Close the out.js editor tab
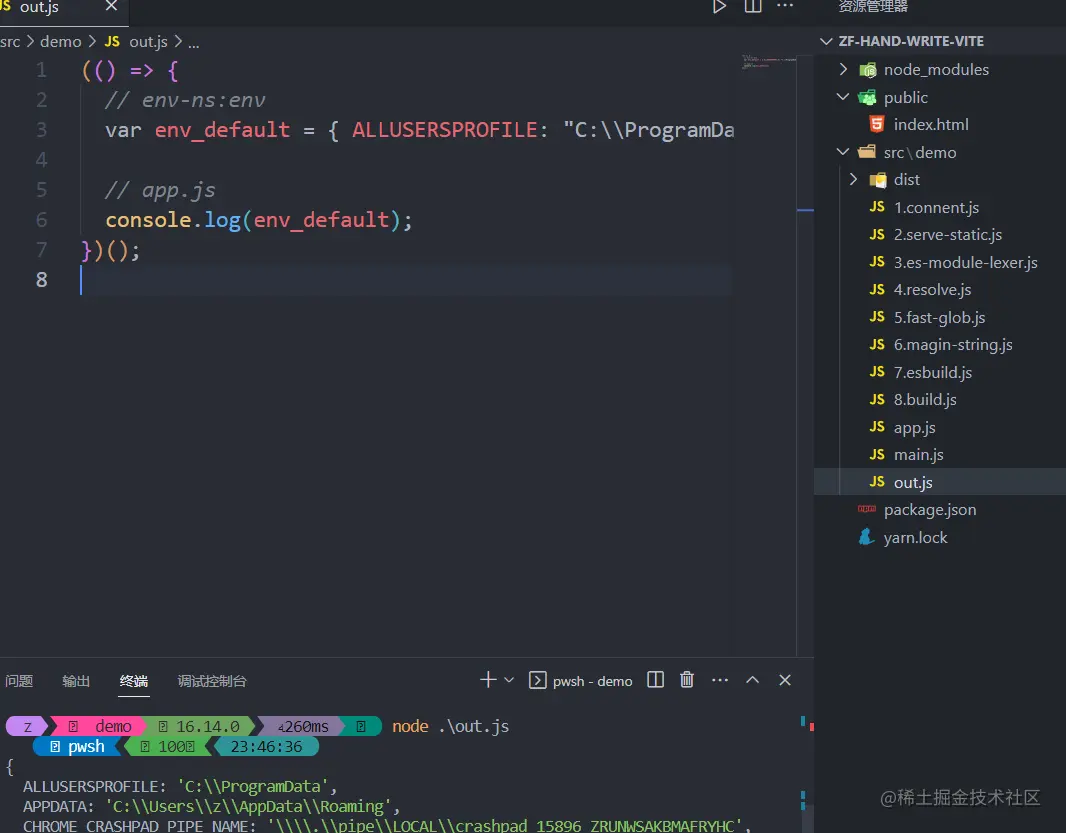This screenshot has height=833, width=1066. pos(111,6)
